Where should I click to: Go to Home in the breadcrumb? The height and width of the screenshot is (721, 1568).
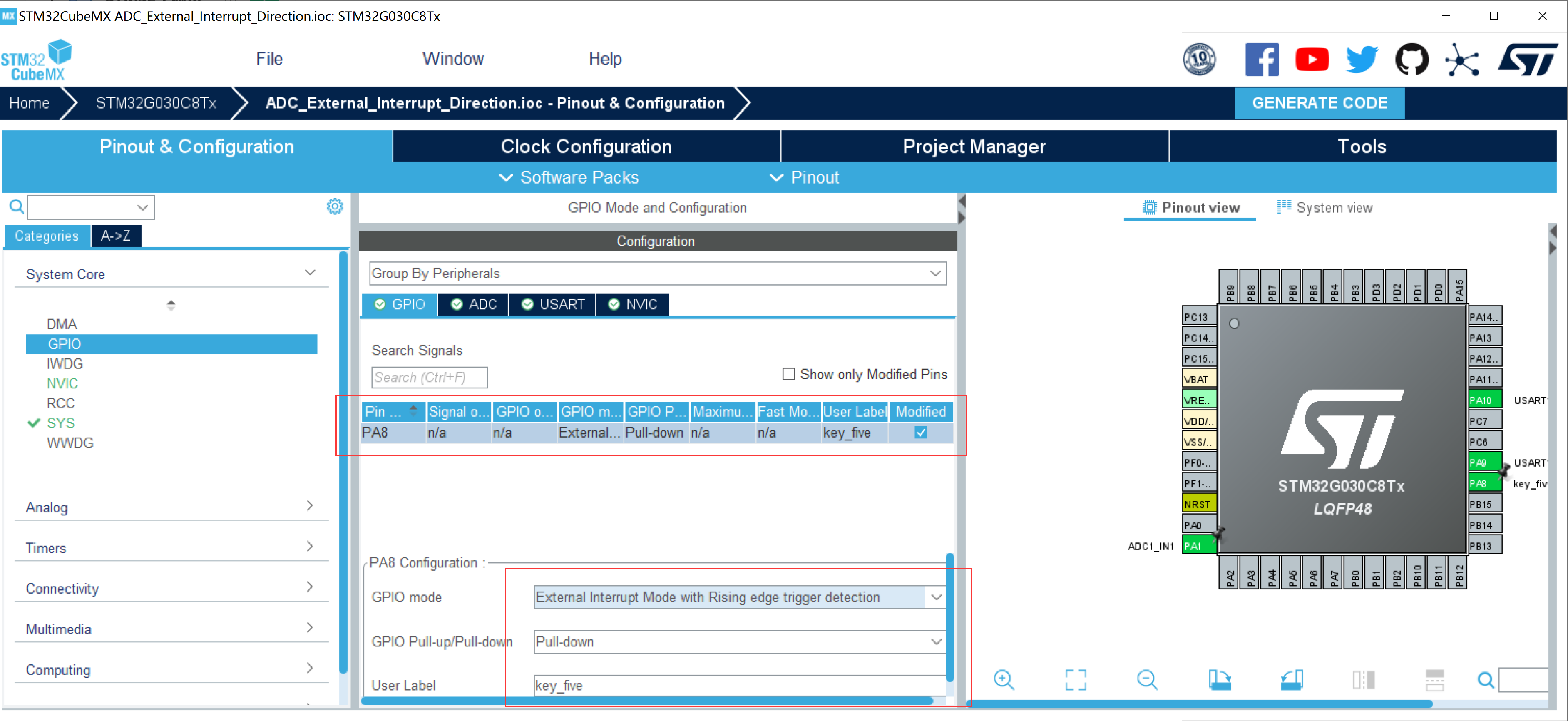29,103
